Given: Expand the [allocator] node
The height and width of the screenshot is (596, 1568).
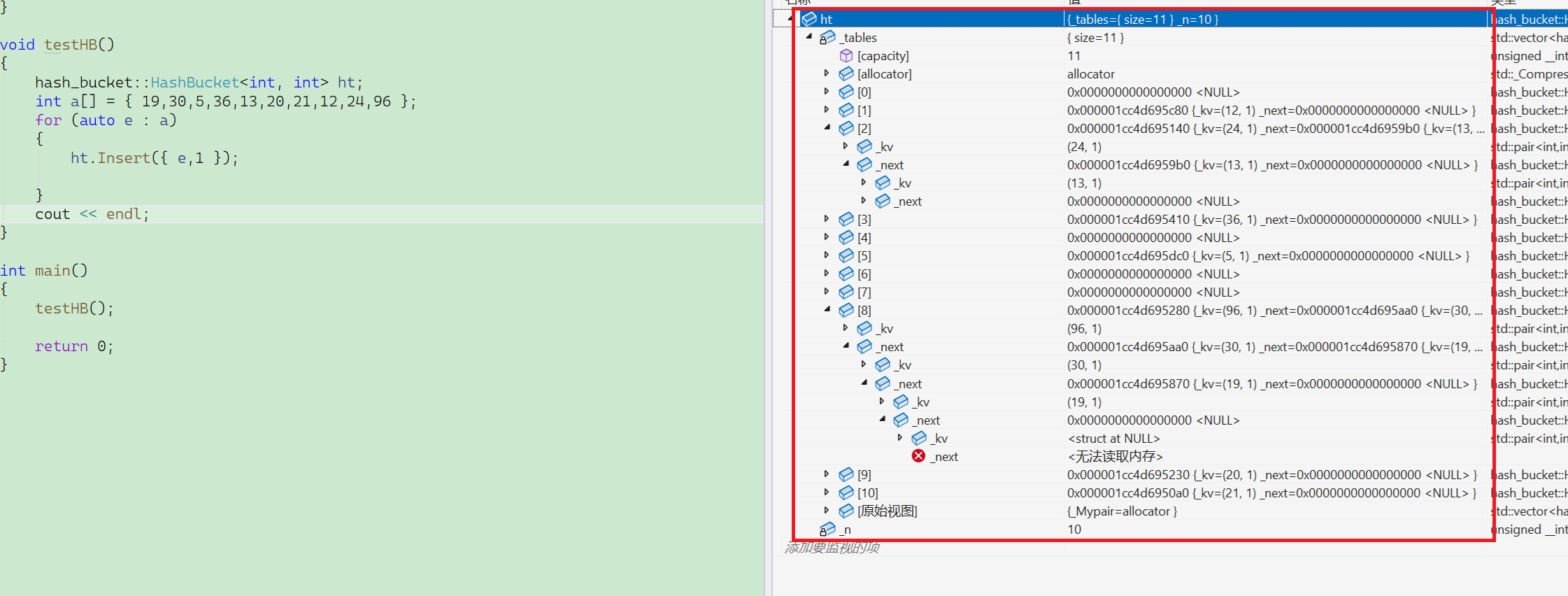Looking at the screenshot, I should pos(827,73).
